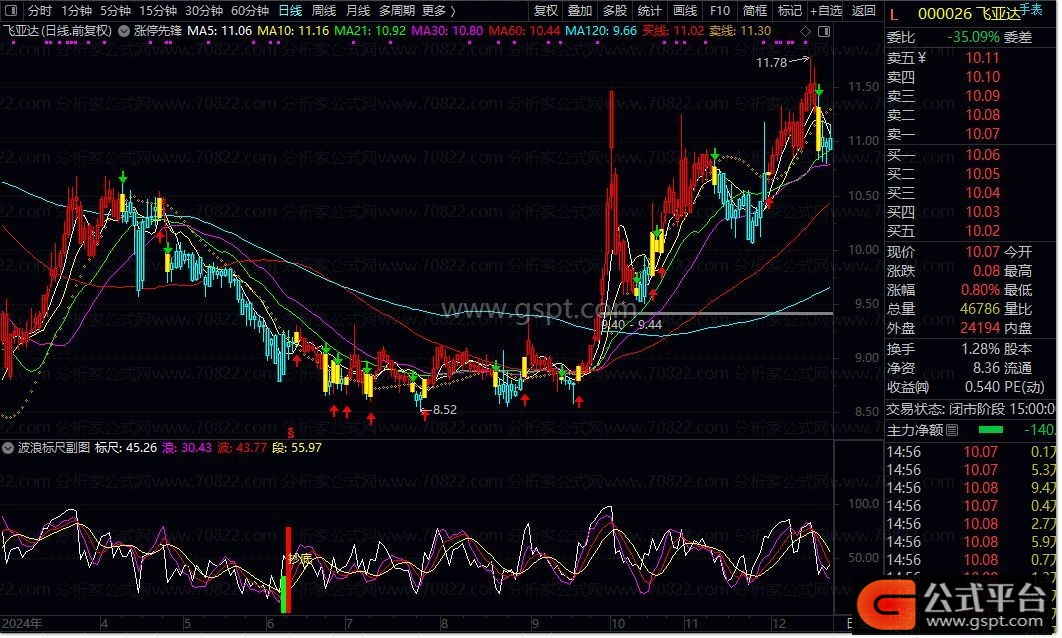Select the 买二 price 10.05

(x=982, y=174)
